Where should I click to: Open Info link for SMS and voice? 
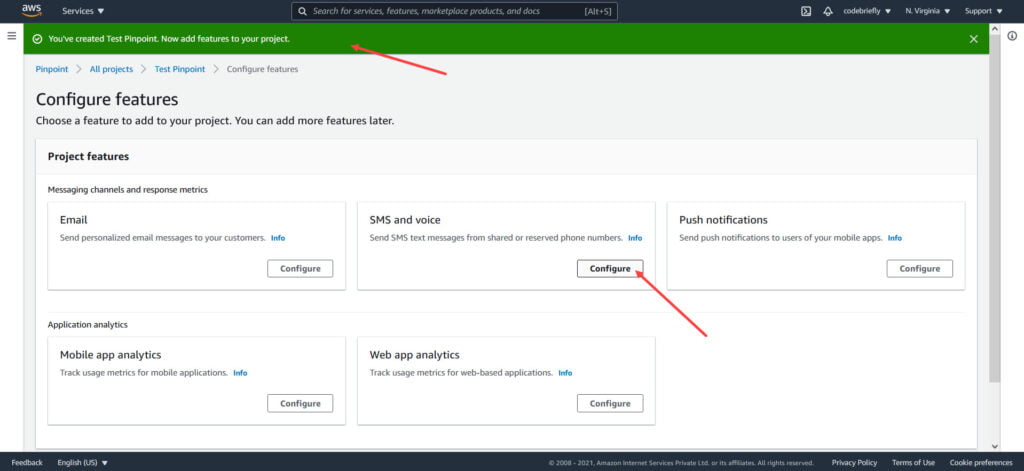click(x=635, y=238)
